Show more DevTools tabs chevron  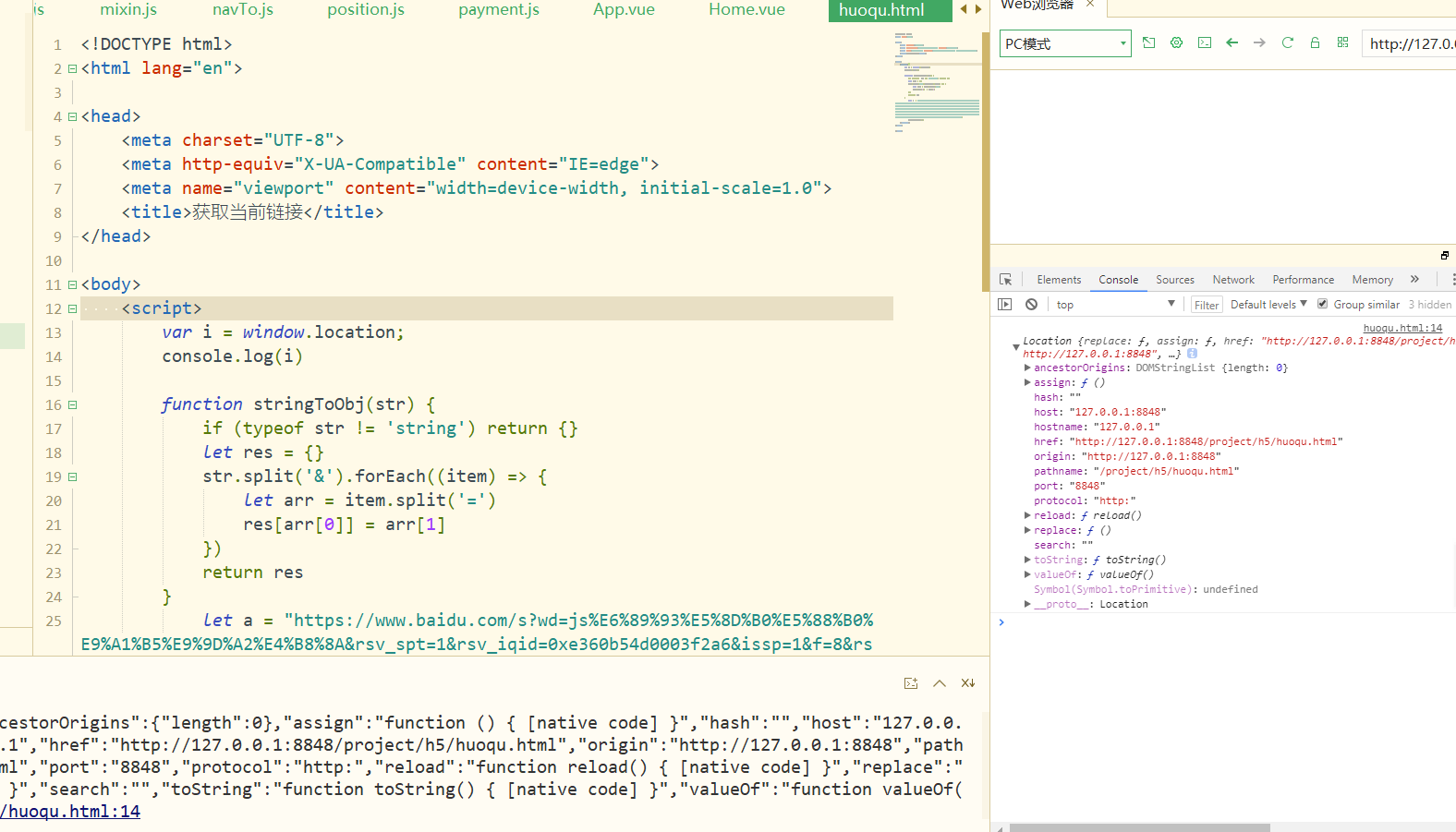click(x=1414, y=279)
